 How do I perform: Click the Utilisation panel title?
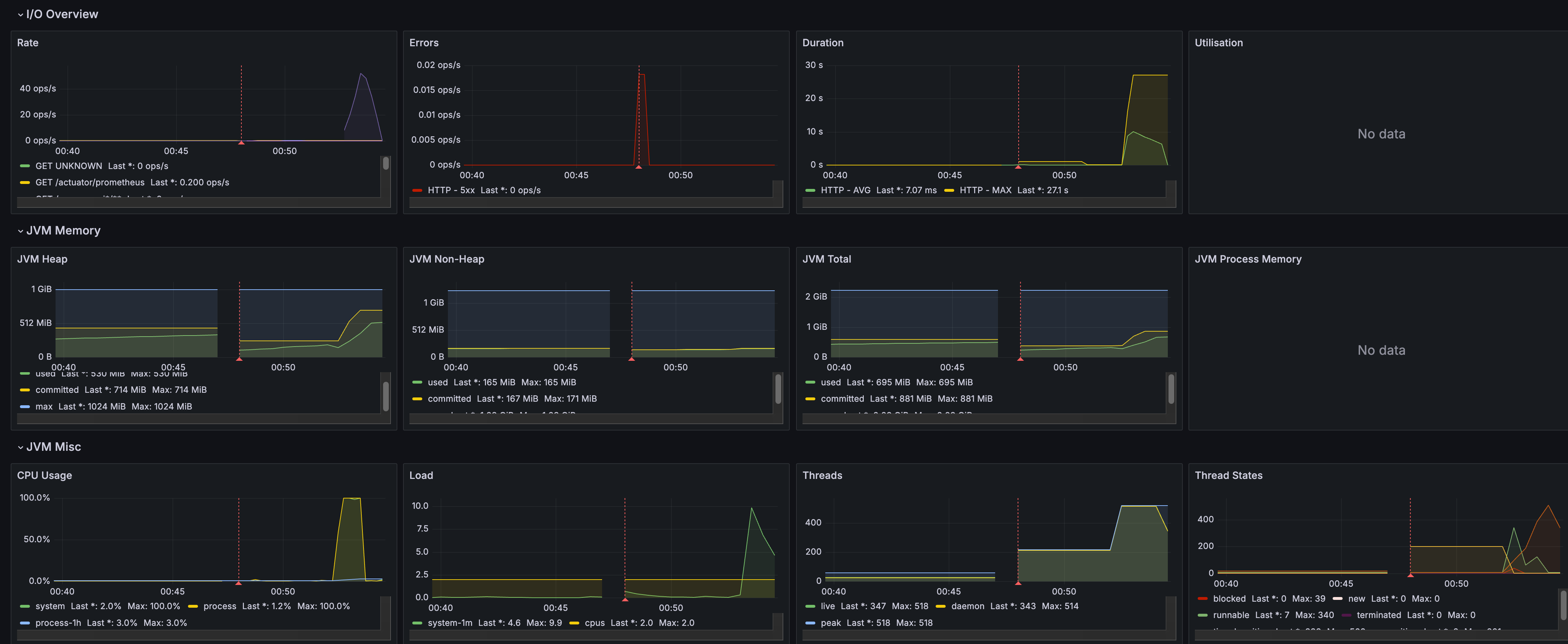pos(1218,43)
